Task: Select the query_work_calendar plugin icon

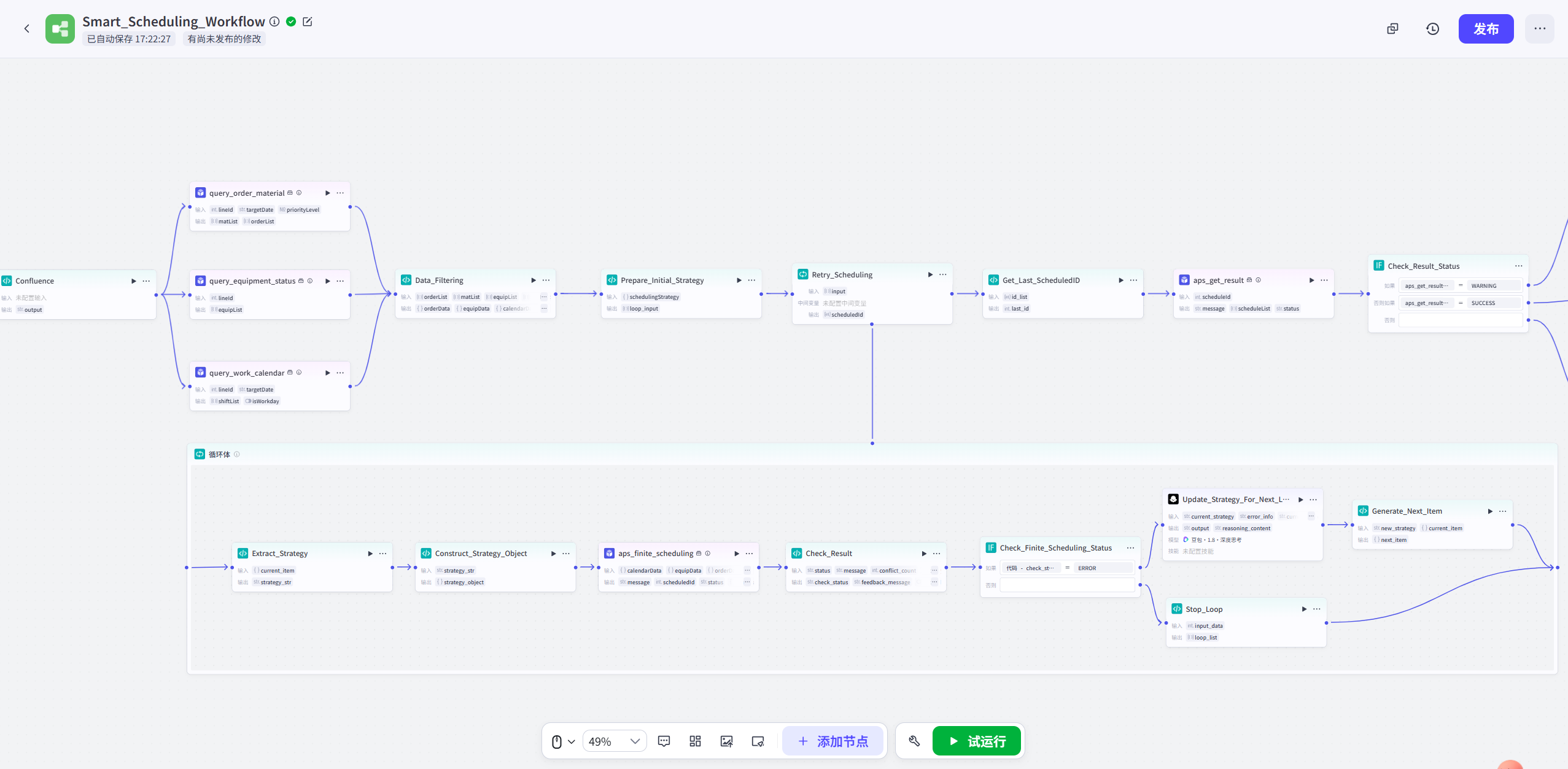Action: (x=200, y=372)
